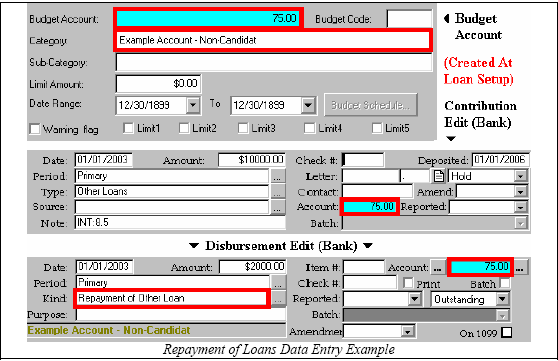This screenshot has height=361, width=558.
Task: Click the Kind field Repayment of Other Loan
Action: pyautogui.click(x=172, y=298)
